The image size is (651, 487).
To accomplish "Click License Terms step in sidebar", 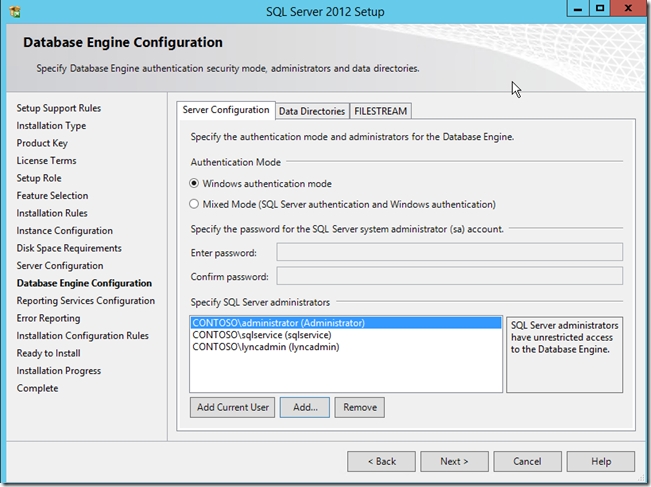I will [46, 161].
